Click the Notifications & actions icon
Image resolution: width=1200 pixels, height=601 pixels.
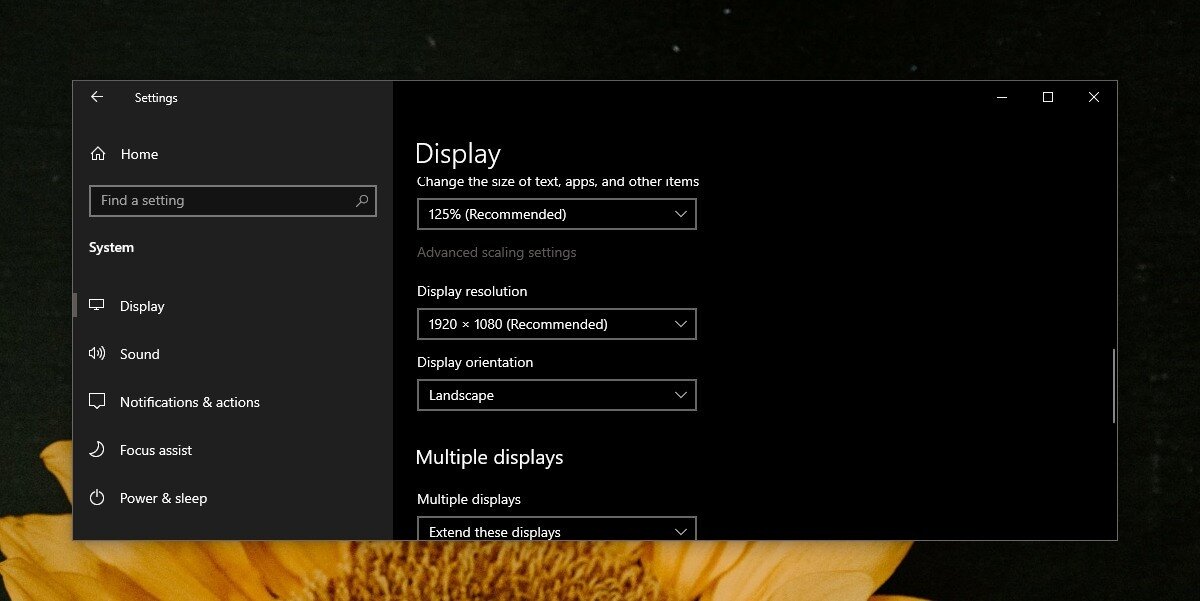point(97,401)
